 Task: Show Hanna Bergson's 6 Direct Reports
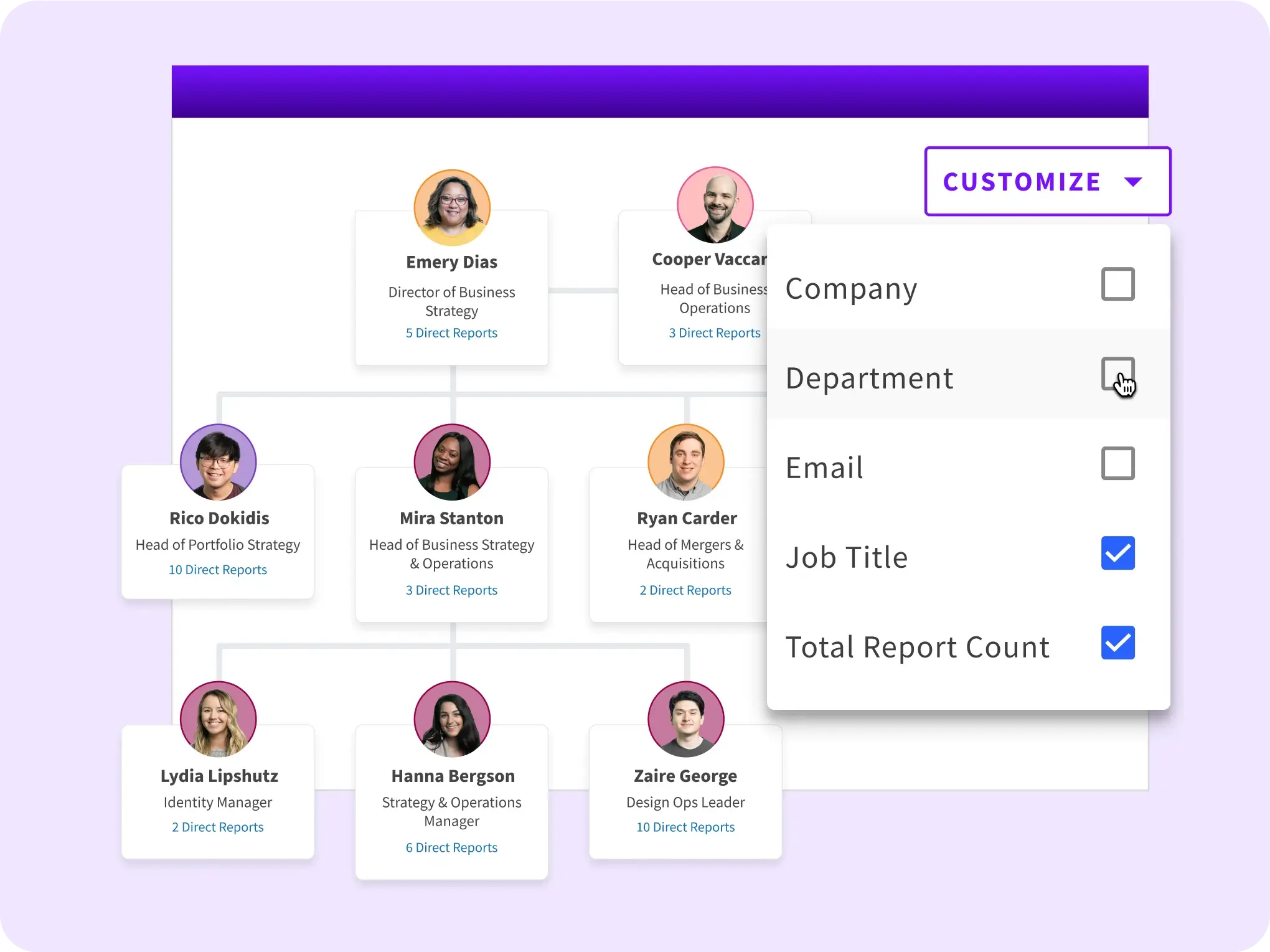451,847
